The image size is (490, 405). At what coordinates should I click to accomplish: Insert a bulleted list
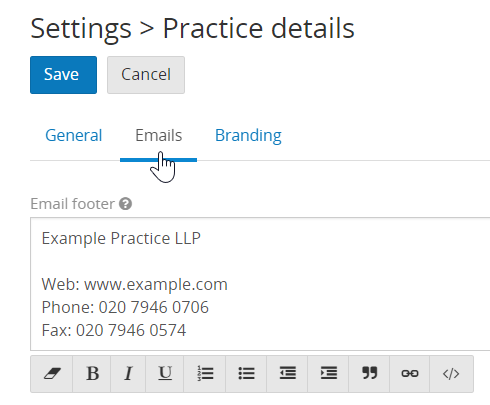tap(246, 374)
